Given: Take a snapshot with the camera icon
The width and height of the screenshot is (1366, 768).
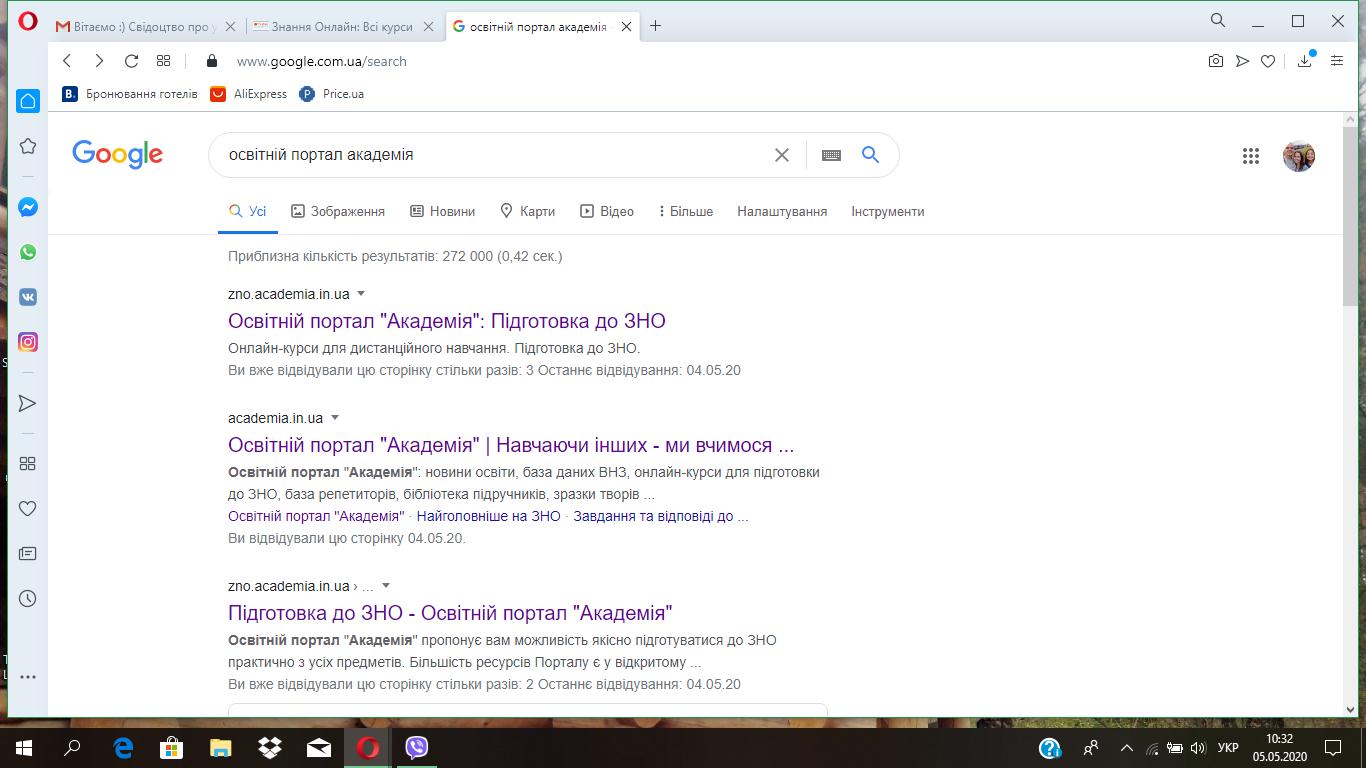Looking at the screenshot, I should pyautogui.click(x=1216, y=61).
